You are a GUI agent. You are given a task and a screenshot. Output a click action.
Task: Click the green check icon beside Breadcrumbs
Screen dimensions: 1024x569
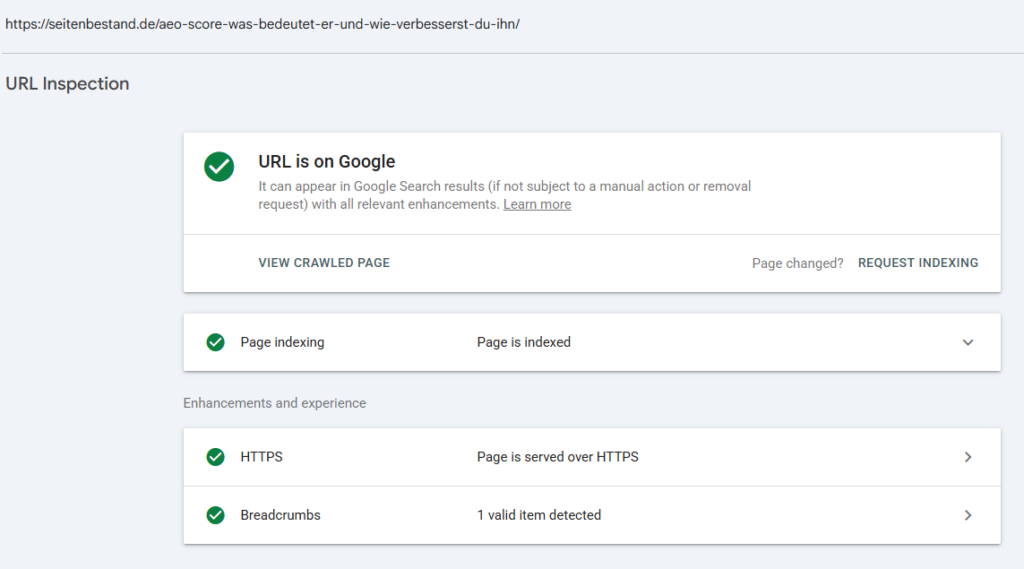(216, 515)
